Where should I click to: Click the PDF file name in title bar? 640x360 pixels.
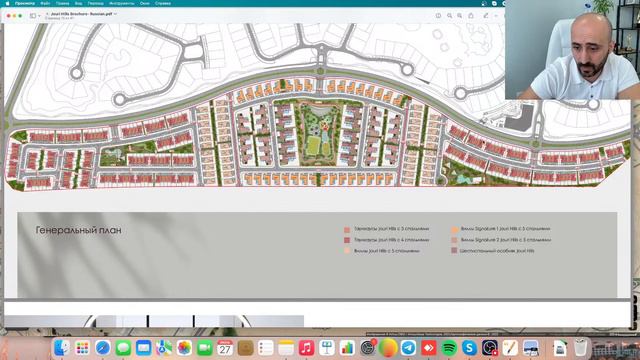point(81,14)
